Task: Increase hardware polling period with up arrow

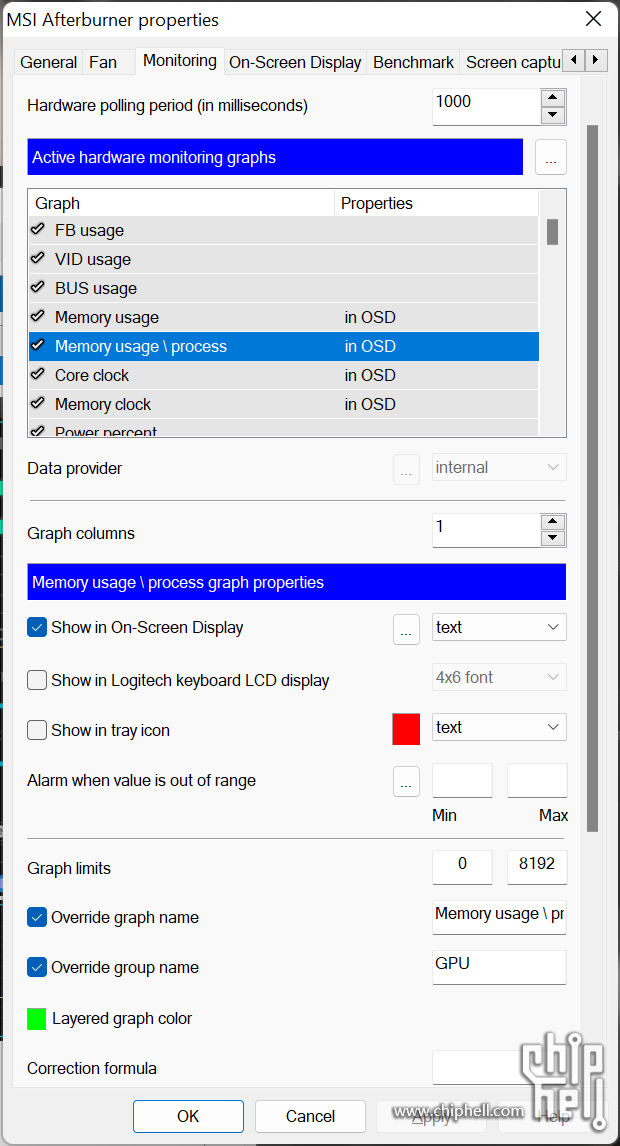Action: coord(553,97)
